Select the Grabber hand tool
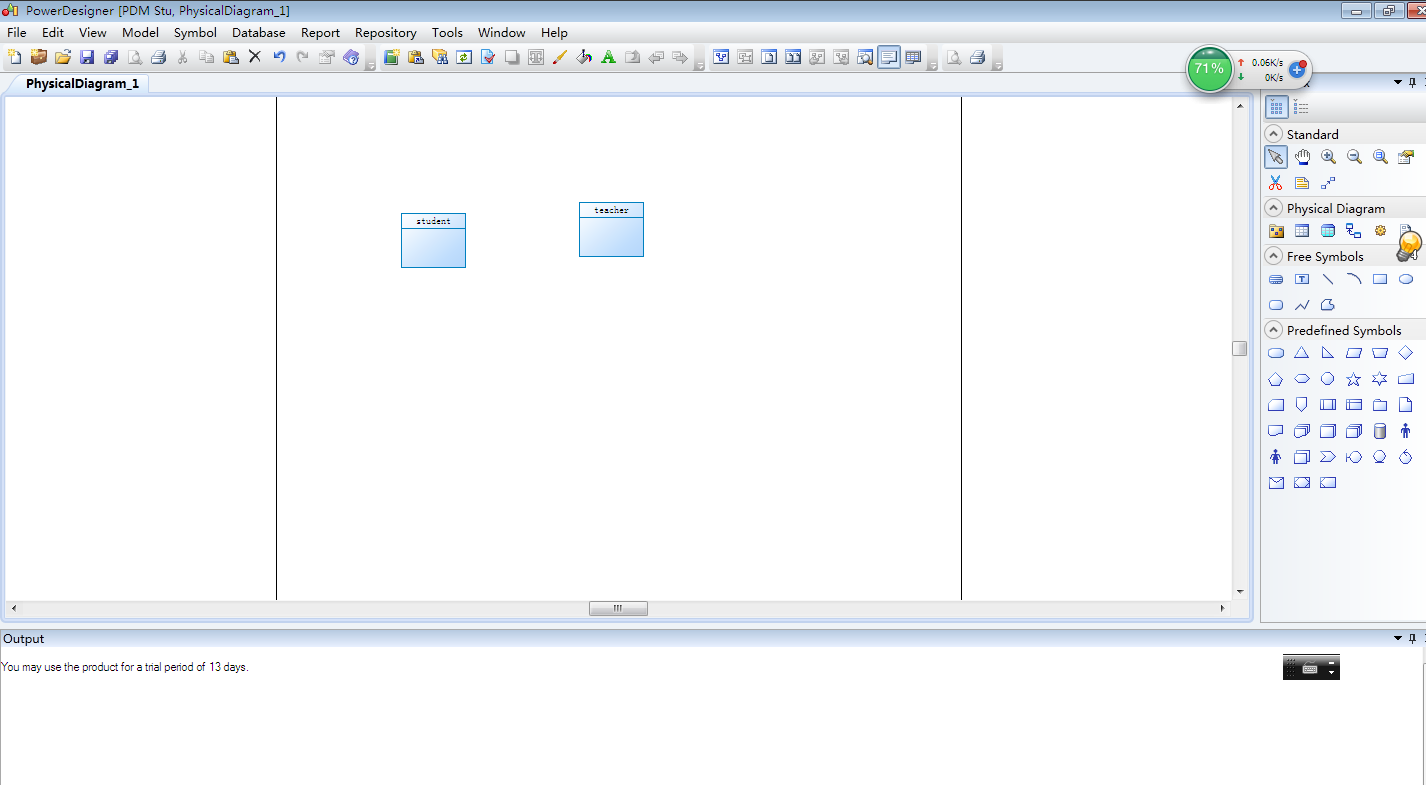Screen dimensions: 1426x785 click(1302, 157)
